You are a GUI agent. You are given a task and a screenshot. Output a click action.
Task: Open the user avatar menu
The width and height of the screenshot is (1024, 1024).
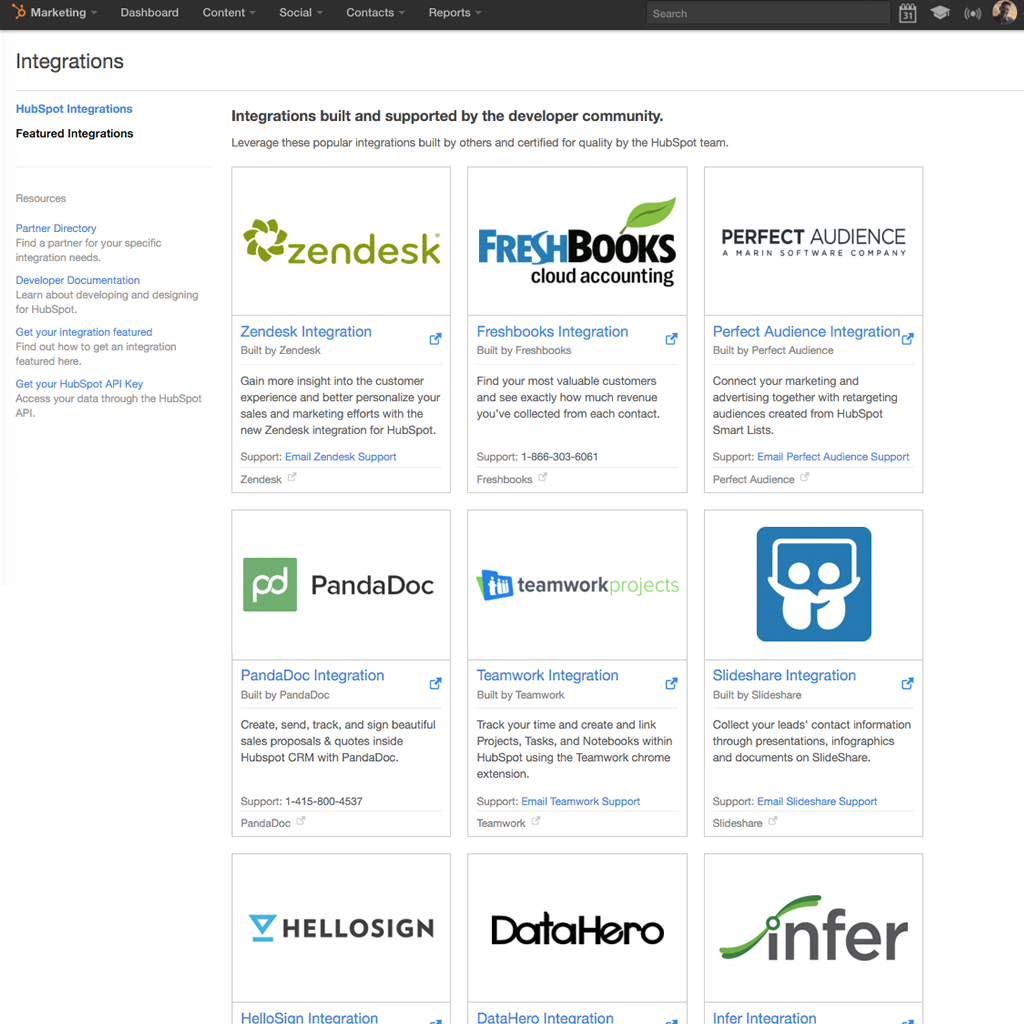pos(1004,12)
